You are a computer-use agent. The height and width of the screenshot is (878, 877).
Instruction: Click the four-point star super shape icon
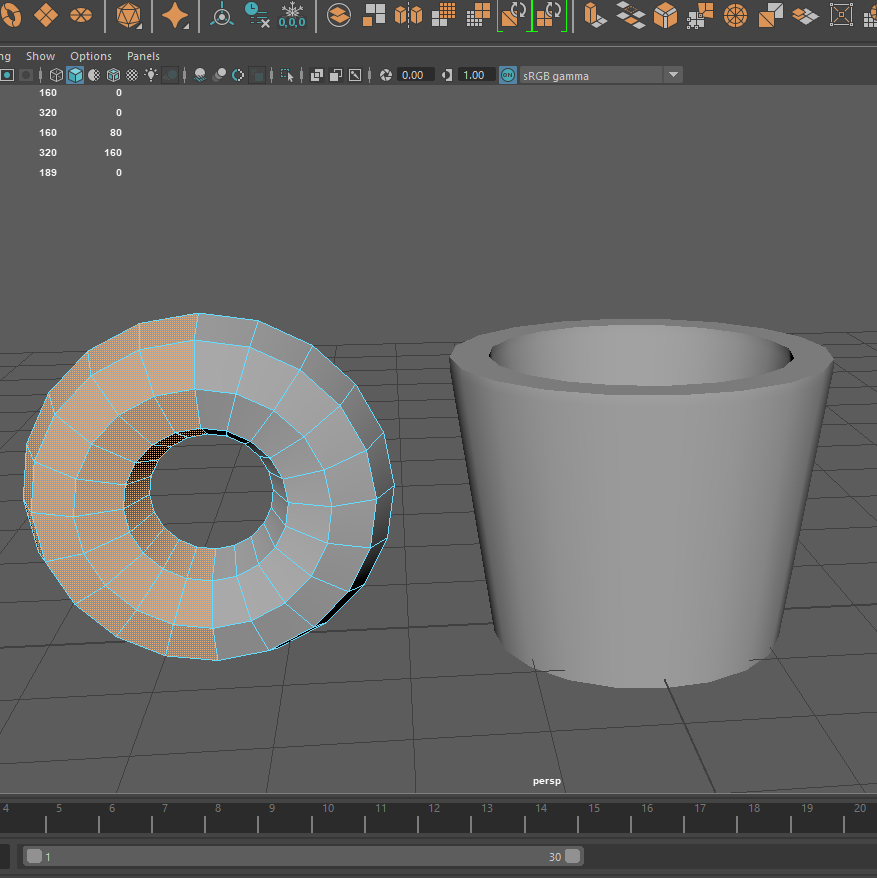click(176, 16)
